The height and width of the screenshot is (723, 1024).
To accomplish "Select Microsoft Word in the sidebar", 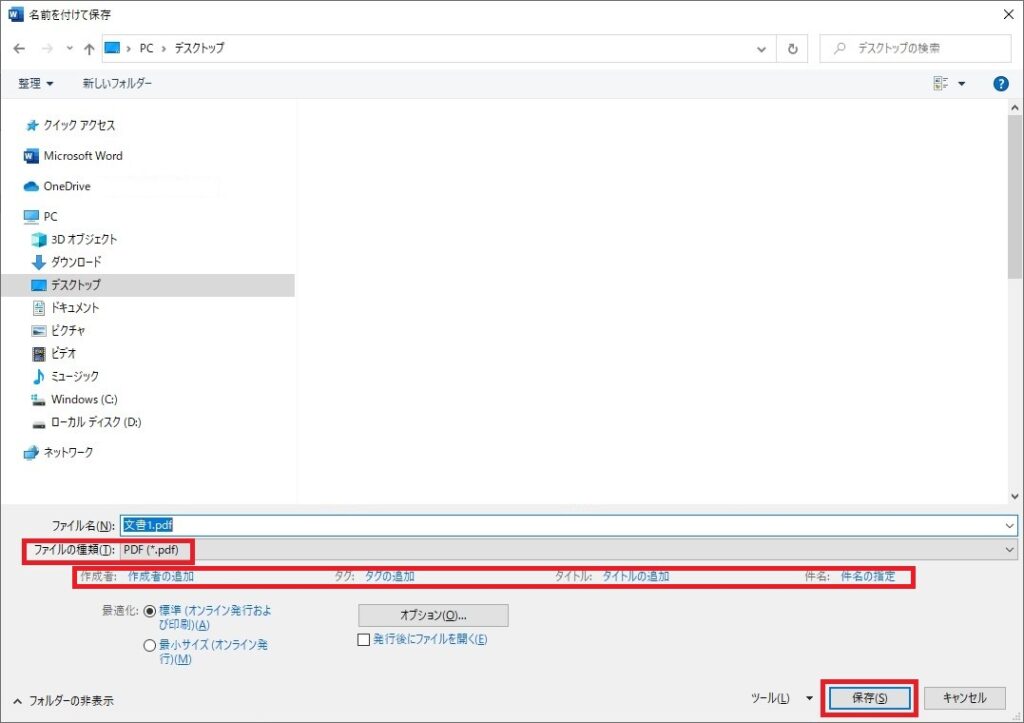I will (x=82, y=156).
